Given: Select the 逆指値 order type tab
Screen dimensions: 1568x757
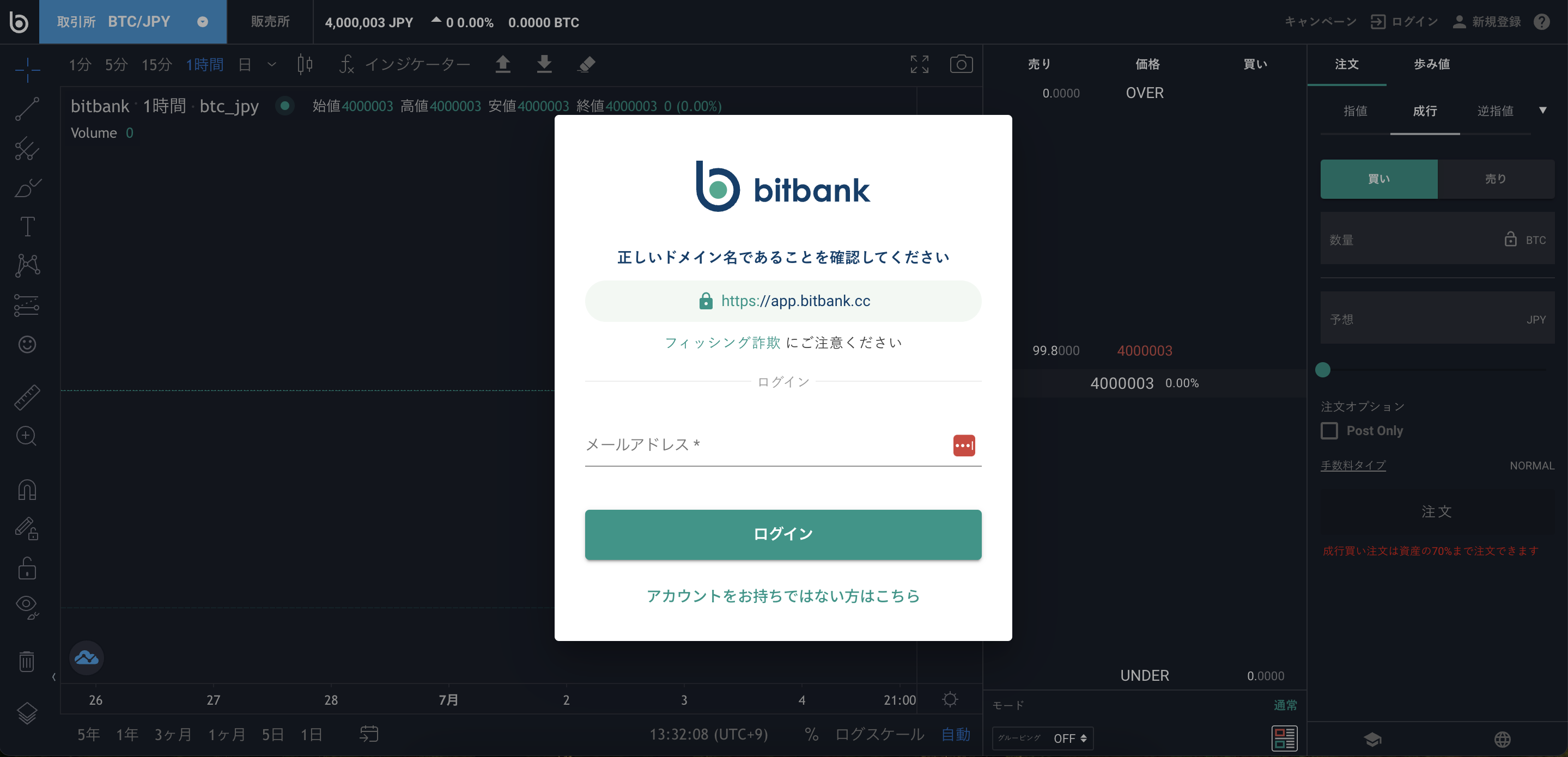Looking at the screenshot, I should click(x=1495, y=111).
